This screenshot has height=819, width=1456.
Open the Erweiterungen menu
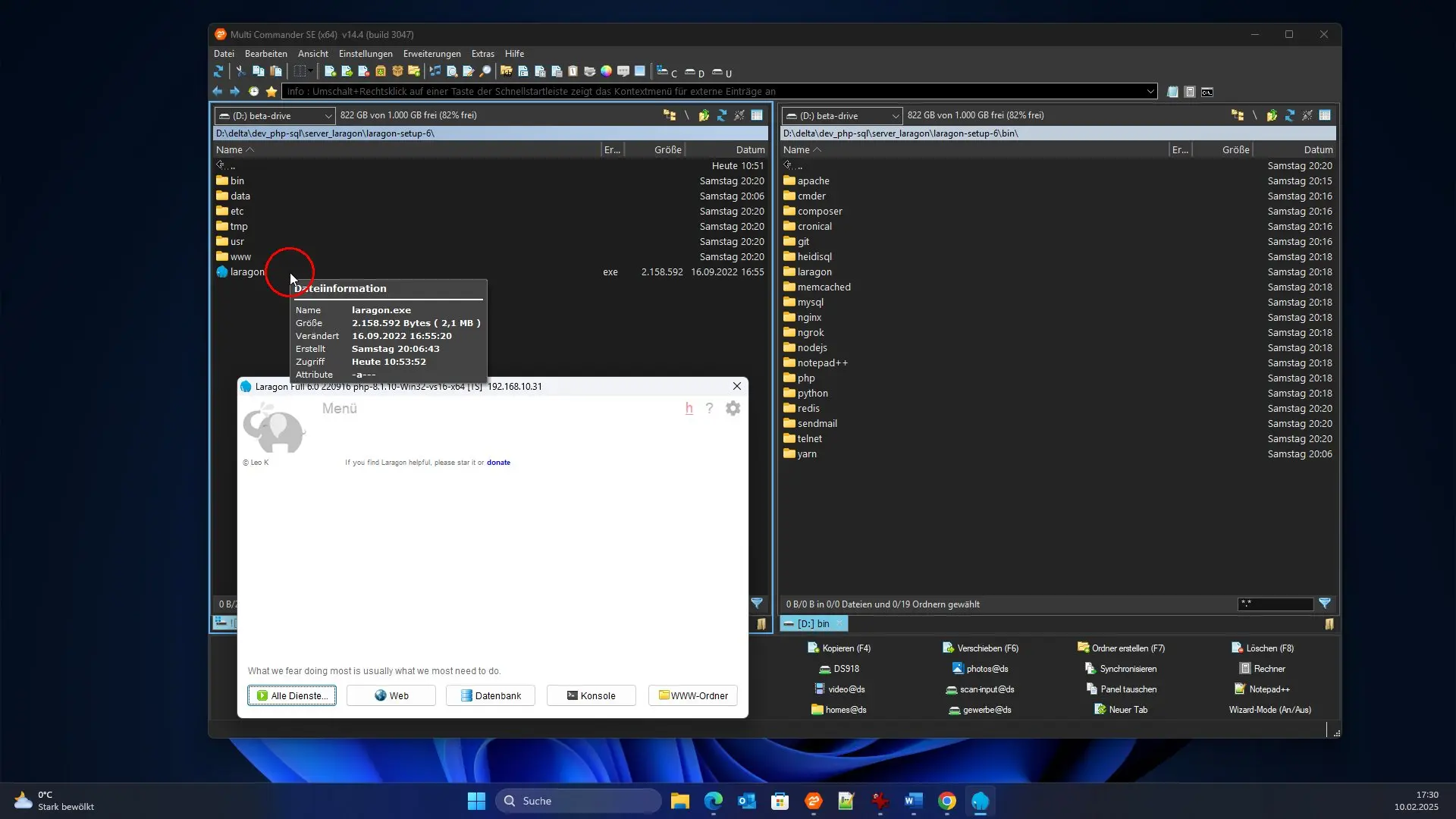click(432, 54)
